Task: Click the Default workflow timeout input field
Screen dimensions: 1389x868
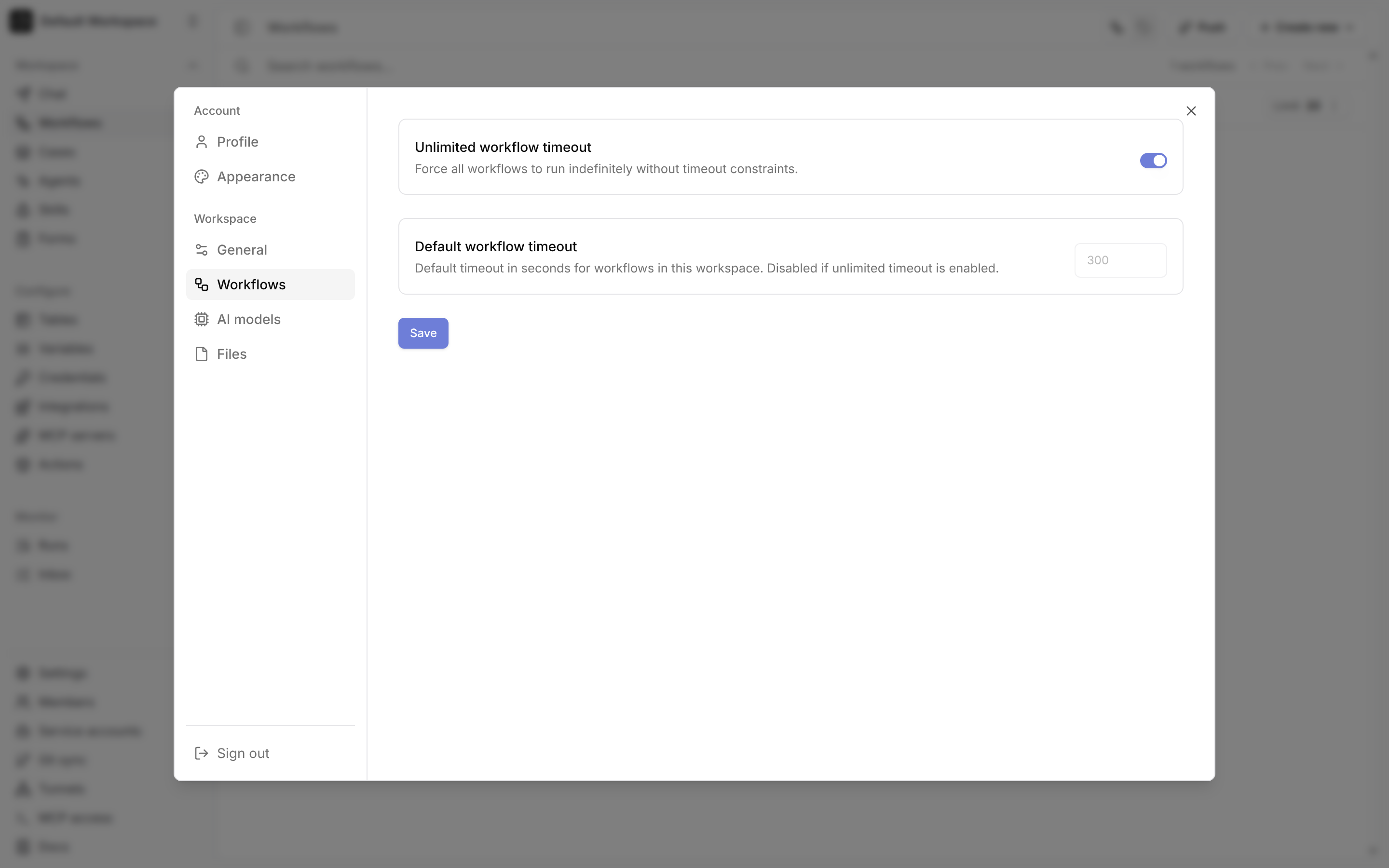Action: click(x=1120, y=260)
